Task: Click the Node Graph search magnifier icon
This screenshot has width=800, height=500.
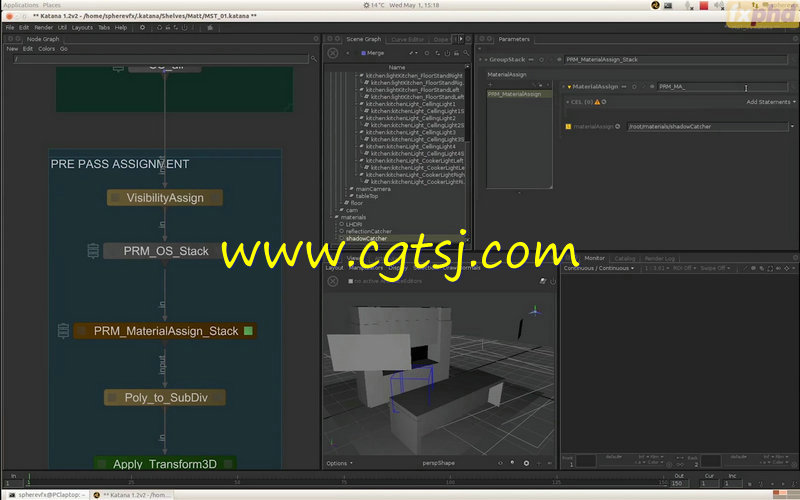Action: coord(314,59)
